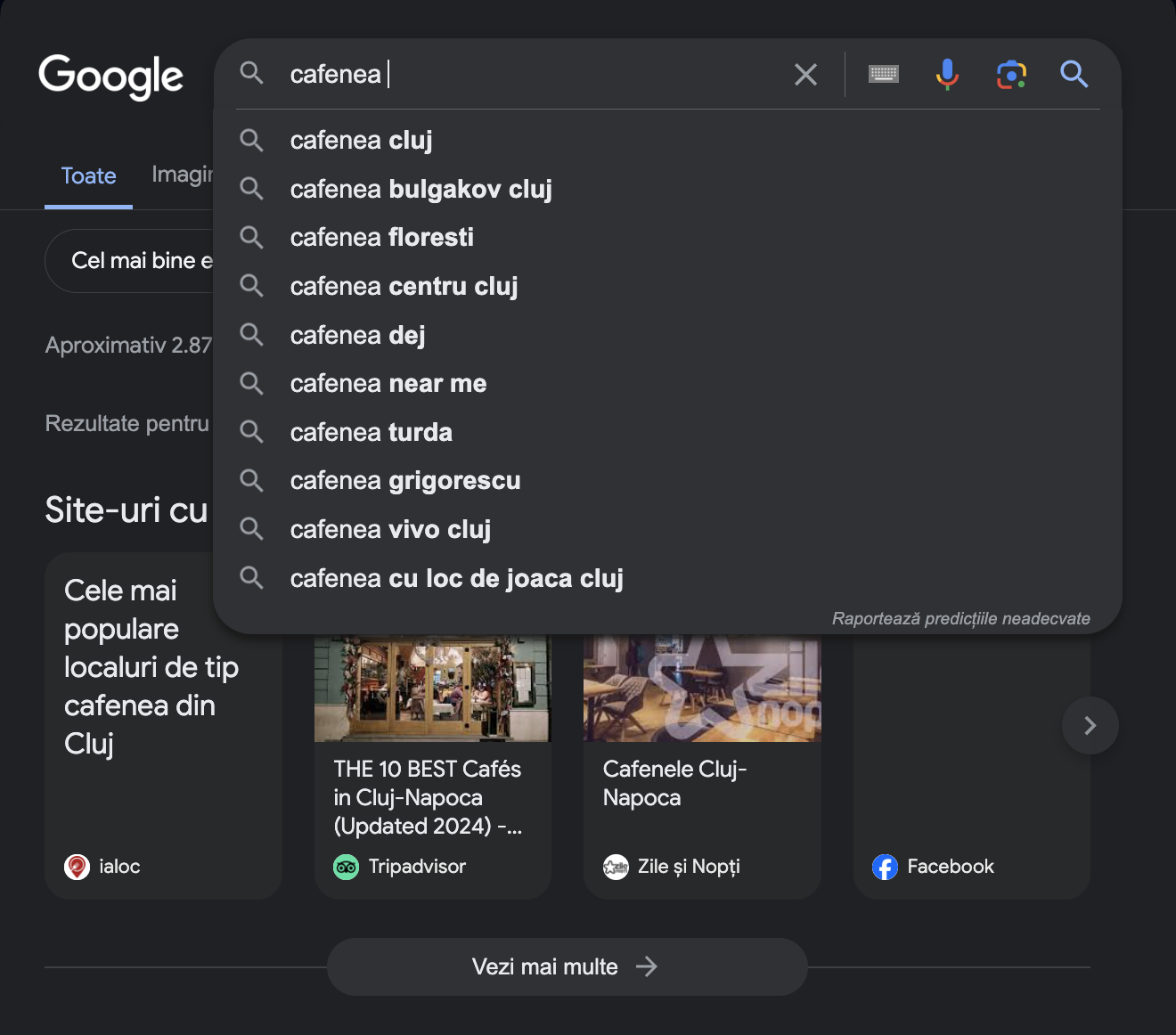Click the blue search magnifier button
The image size is (1176, 1035).
coord(1074,75)
